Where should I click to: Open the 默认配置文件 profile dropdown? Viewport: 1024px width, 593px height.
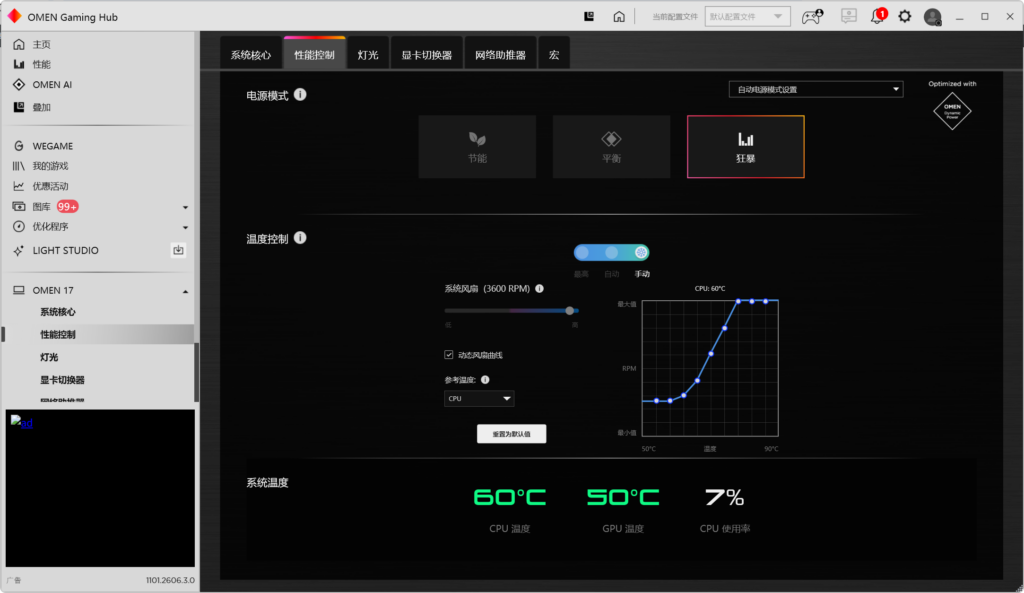pos(747,16)
